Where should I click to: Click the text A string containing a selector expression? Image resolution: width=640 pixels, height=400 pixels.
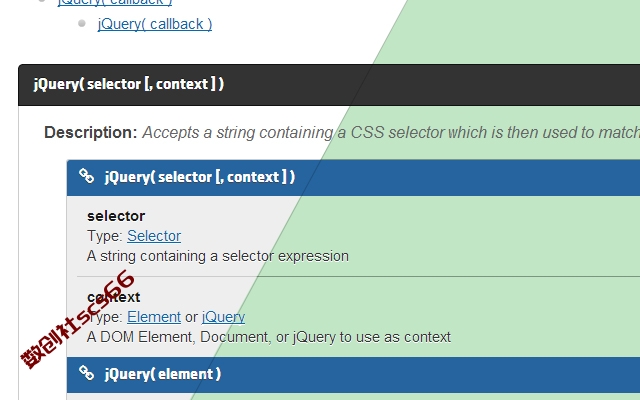coord(218,256)
